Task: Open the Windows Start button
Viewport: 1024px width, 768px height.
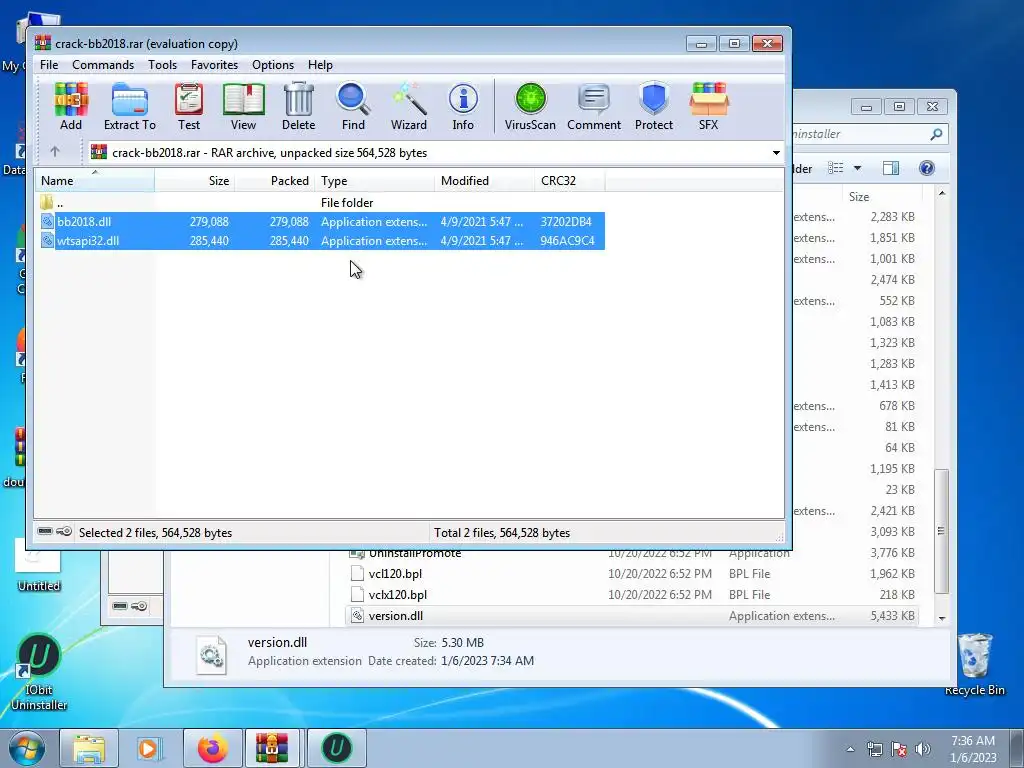Action: coord(27,748)
